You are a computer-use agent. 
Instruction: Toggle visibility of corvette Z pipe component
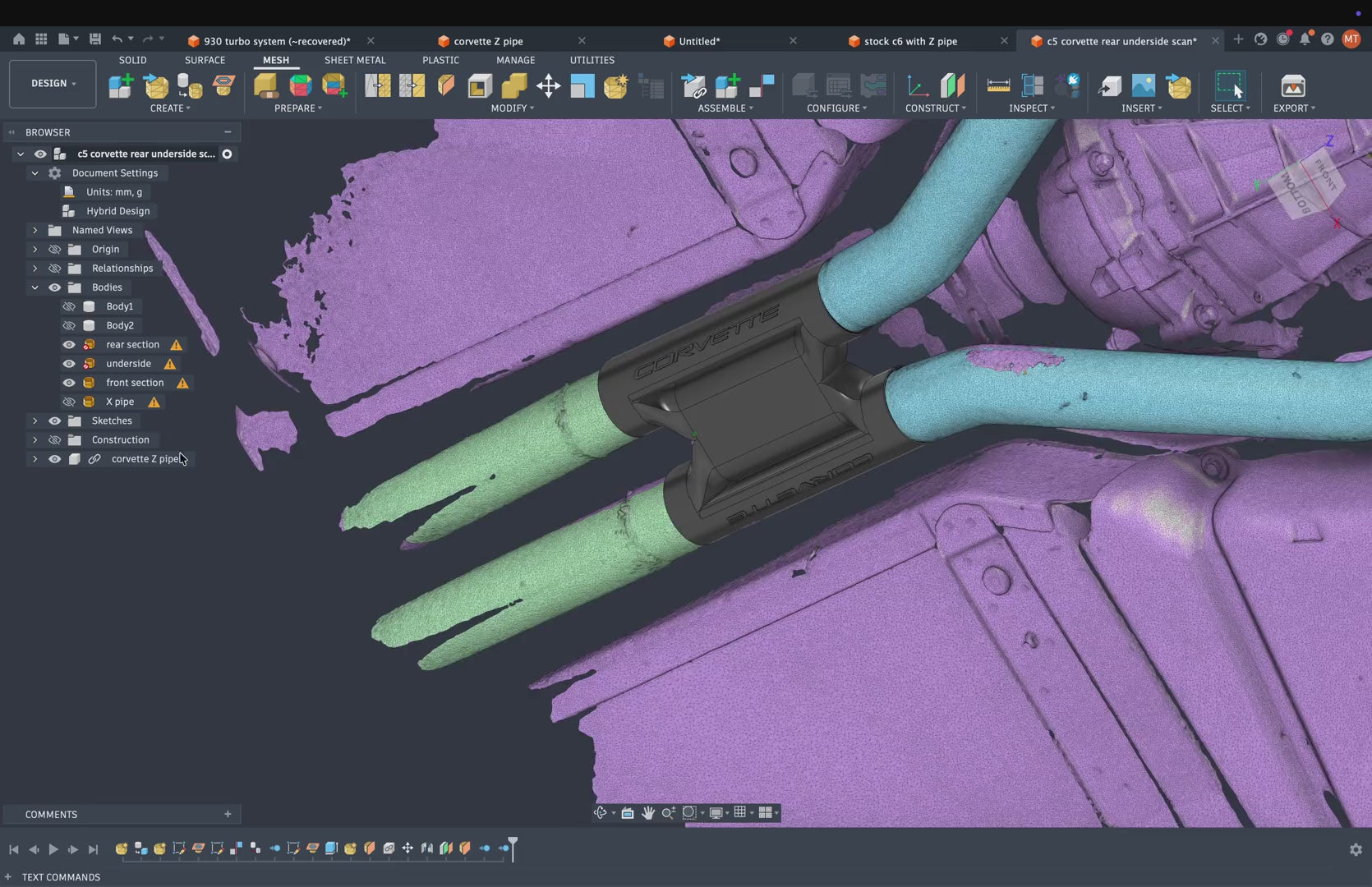click(x=55, y=459)
